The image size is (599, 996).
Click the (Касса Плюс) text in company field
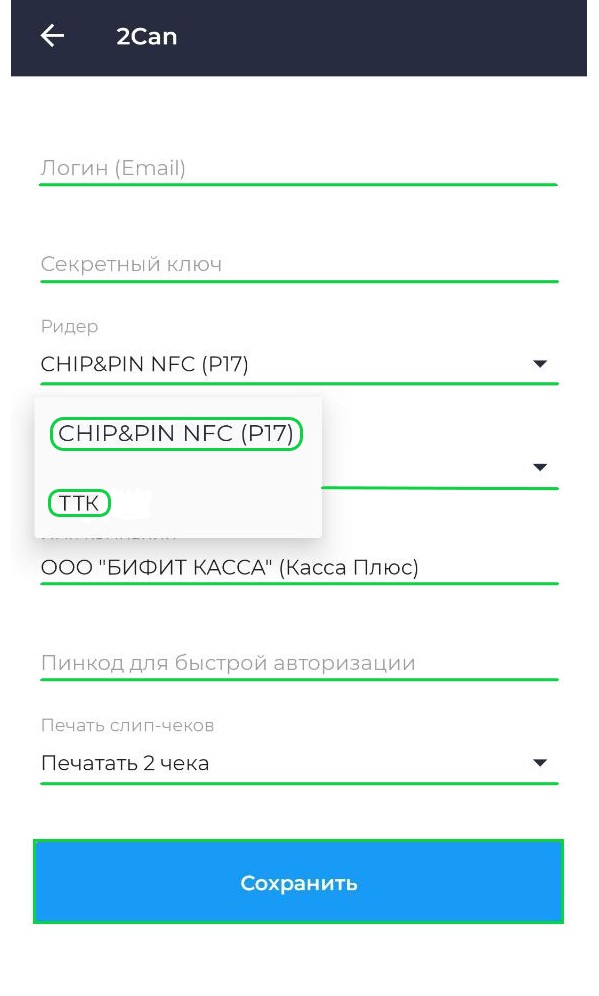[348, 567]
